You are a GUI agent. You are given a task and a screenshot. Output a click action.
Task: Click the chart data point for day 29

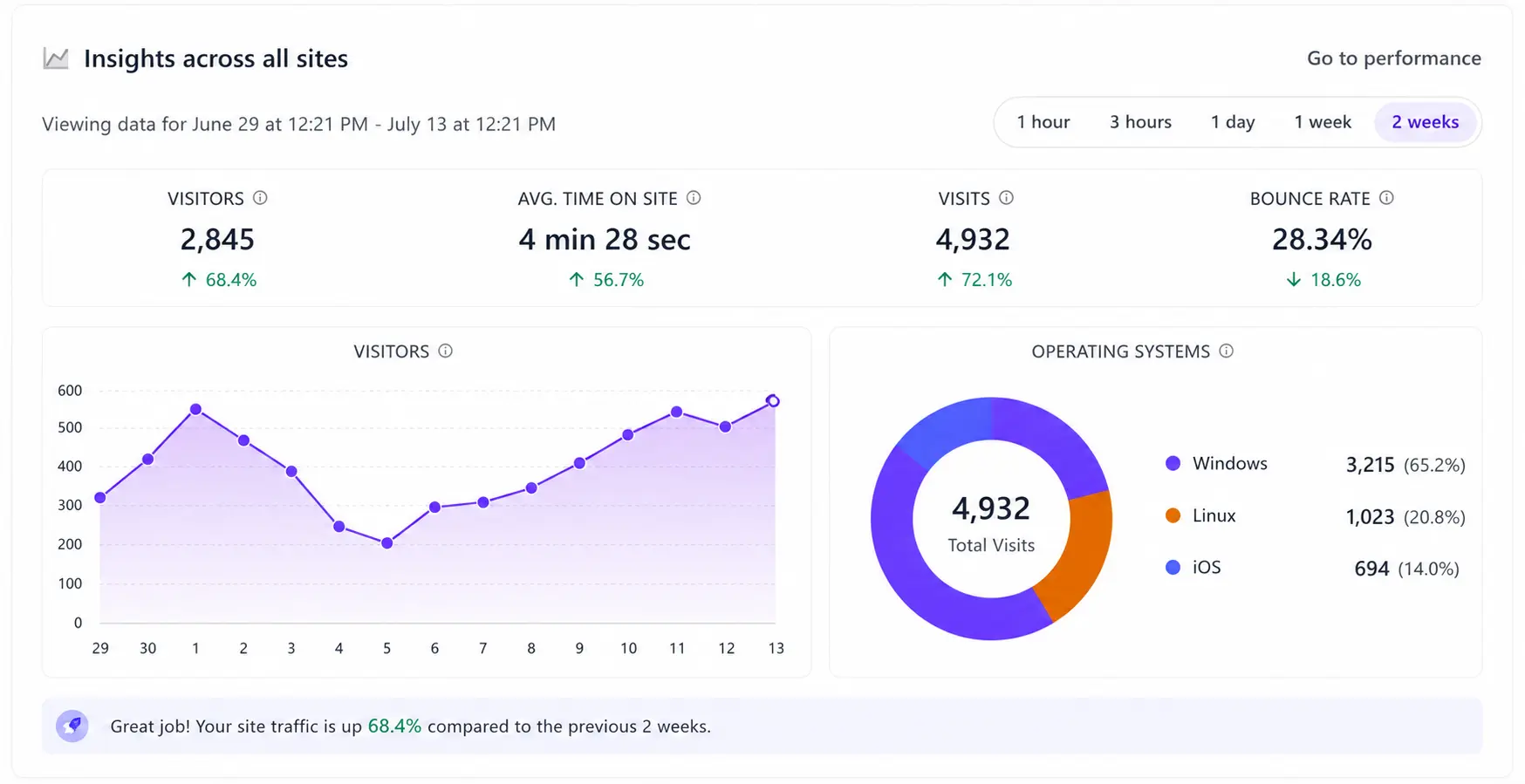(100, 498)
